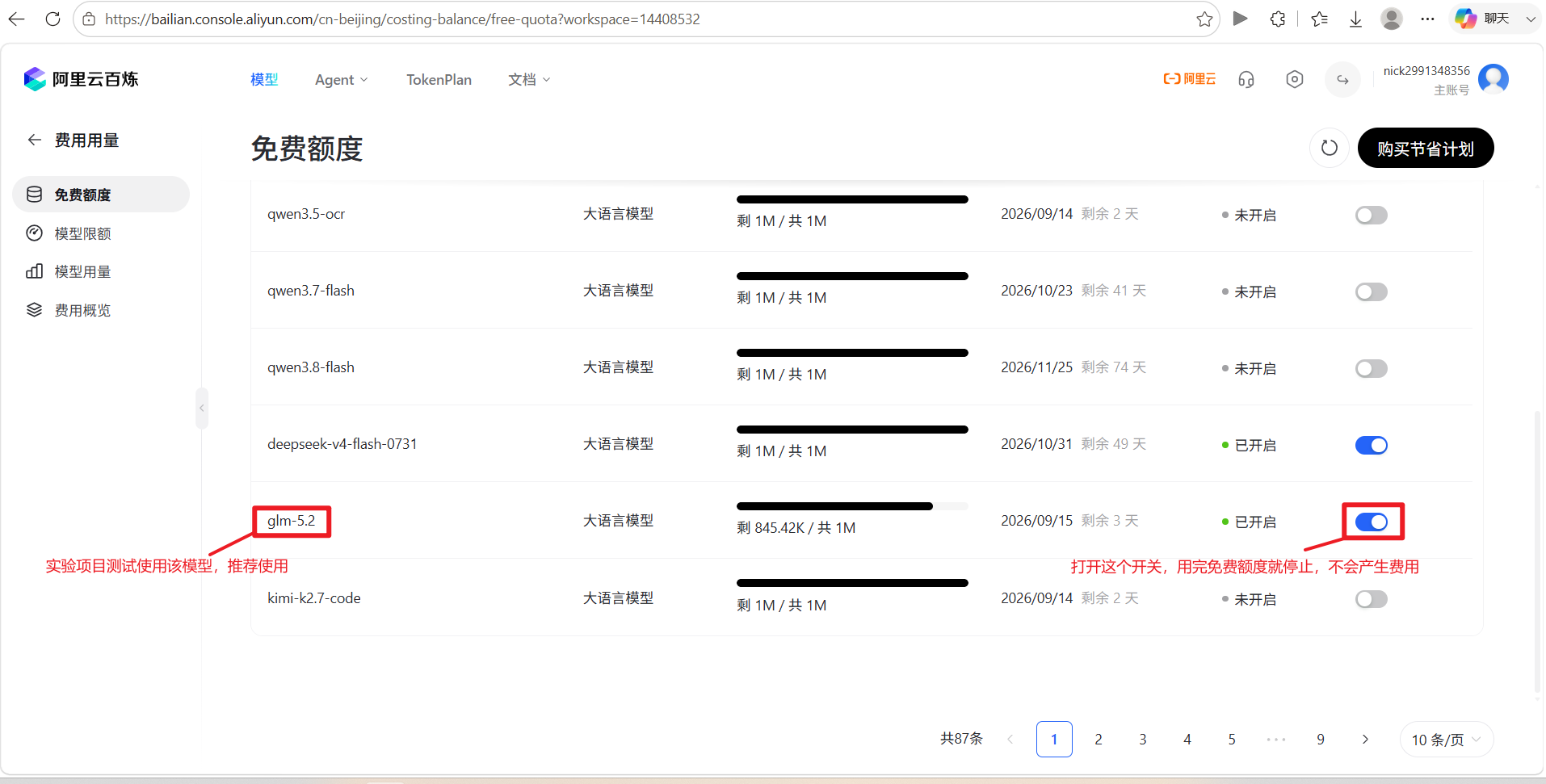View site information via the lock icon
Image resolution: width=1546 pixels, height=784 pixels.
pos(89,19)
